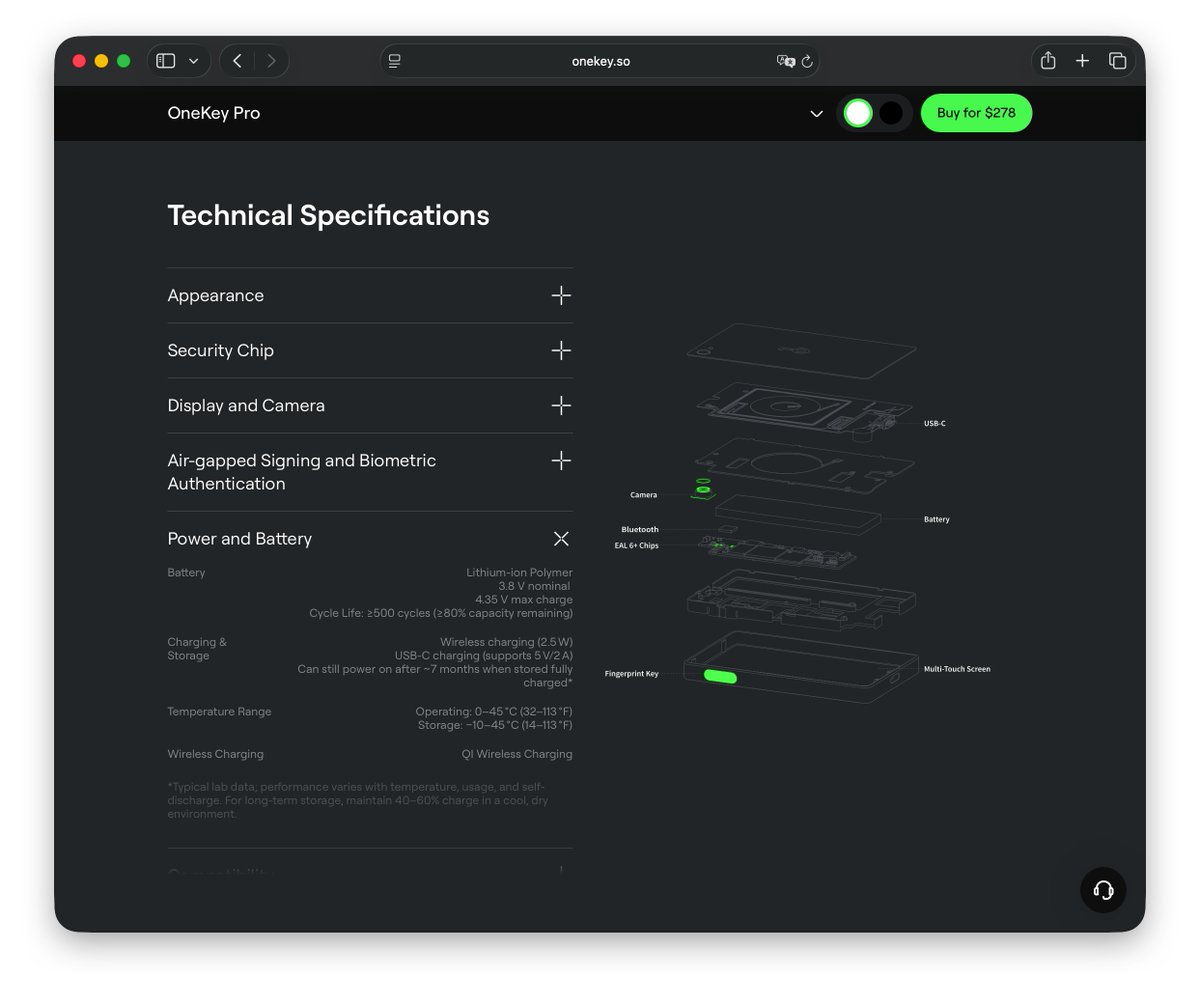Screen dimensions: 1200x1005
Task: Click the Fingerprint Key label
Action: click(632, 674)
